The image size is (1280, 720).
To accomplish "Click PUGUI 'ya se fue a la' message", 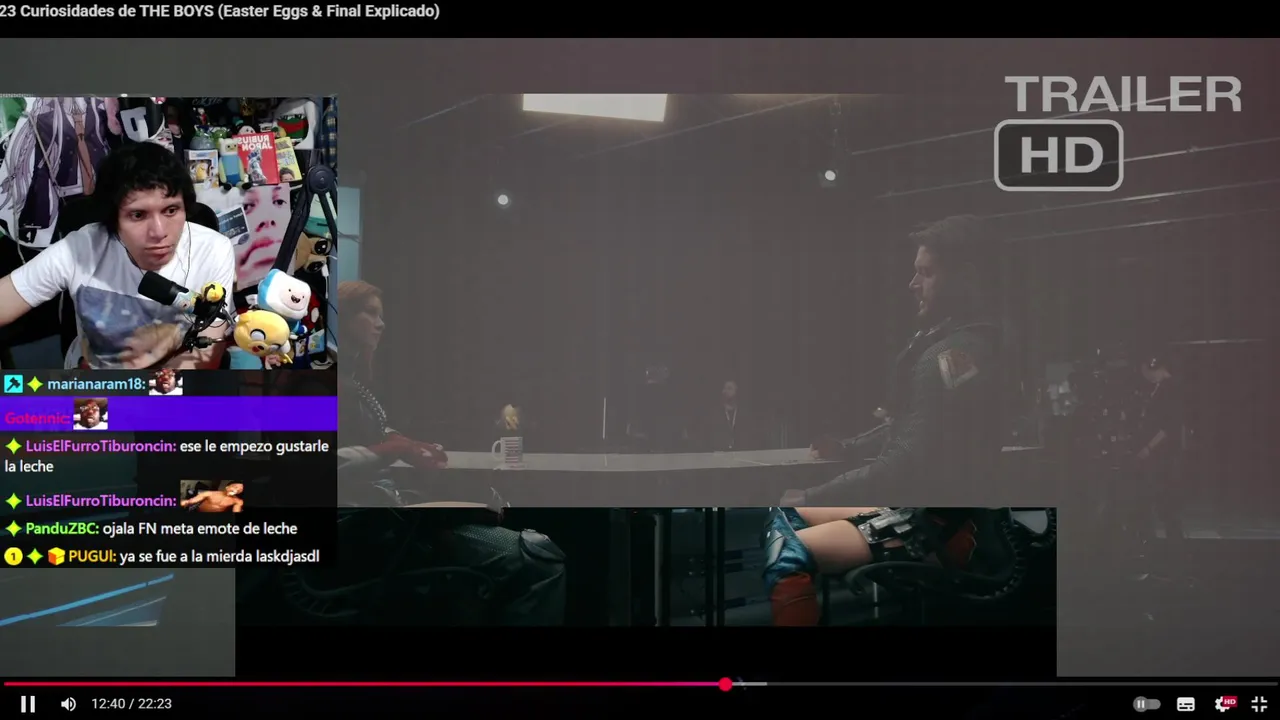I will pyautogui.click(x=161, y=556).
